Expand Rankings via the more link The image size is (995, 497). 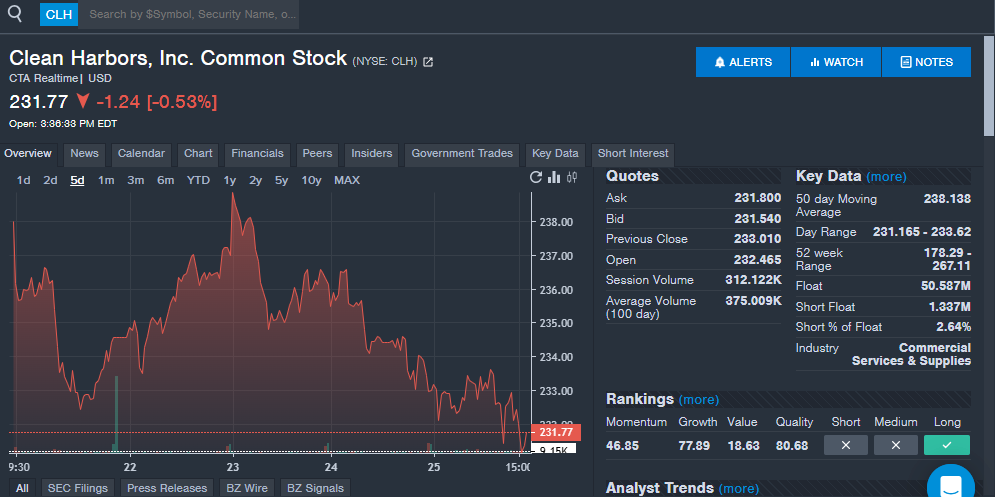tap(698, 399)
